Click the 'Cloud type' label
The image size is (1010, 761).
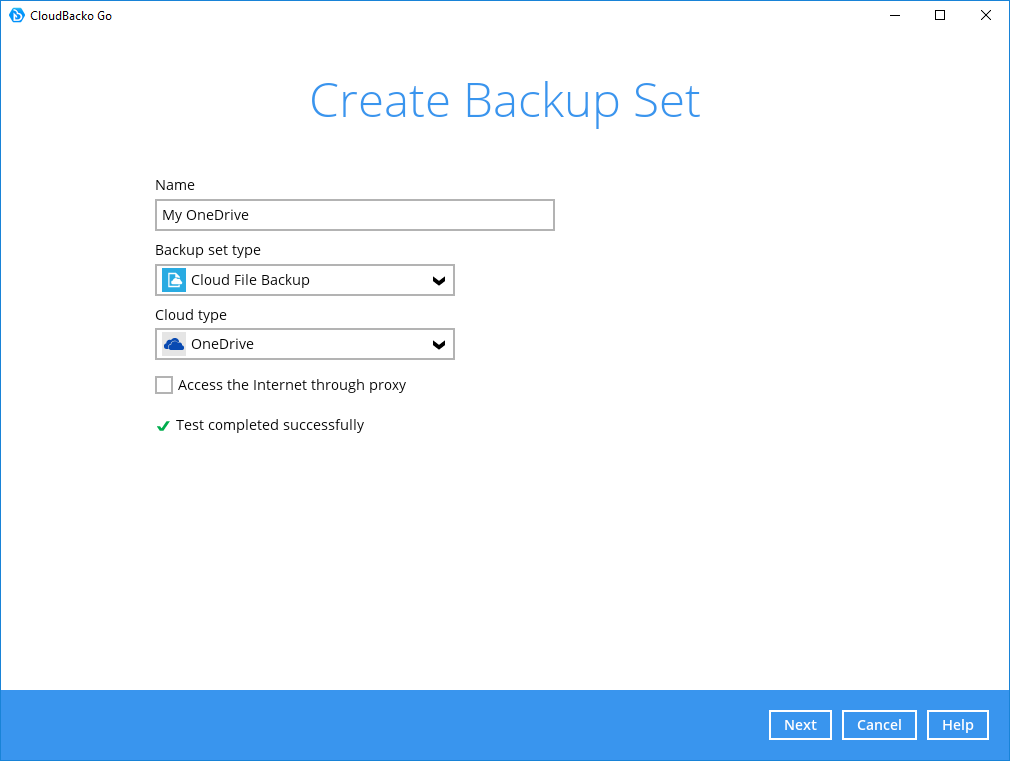point(191,315)
